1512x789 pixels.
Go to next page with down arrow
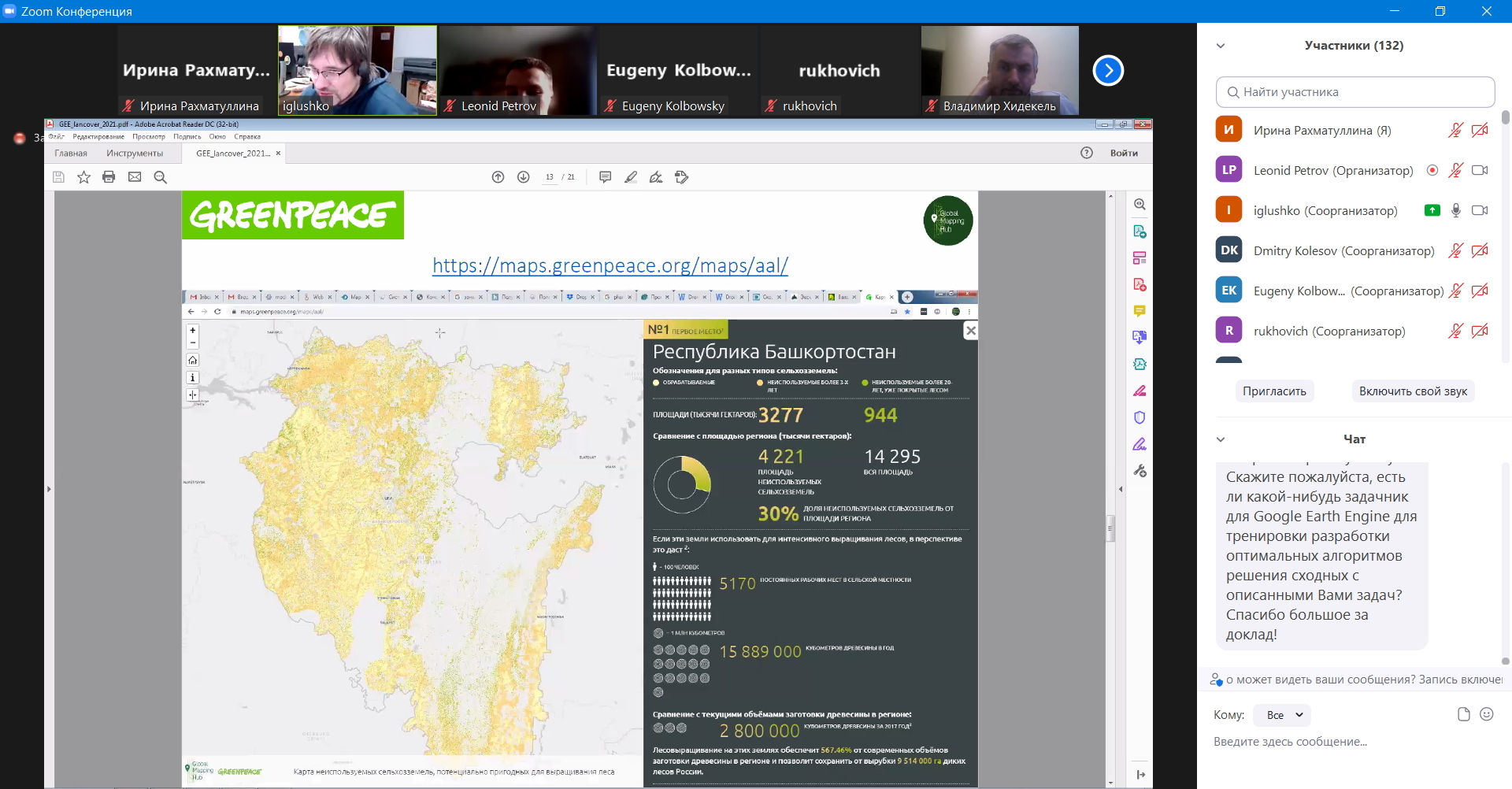[523, 177]
